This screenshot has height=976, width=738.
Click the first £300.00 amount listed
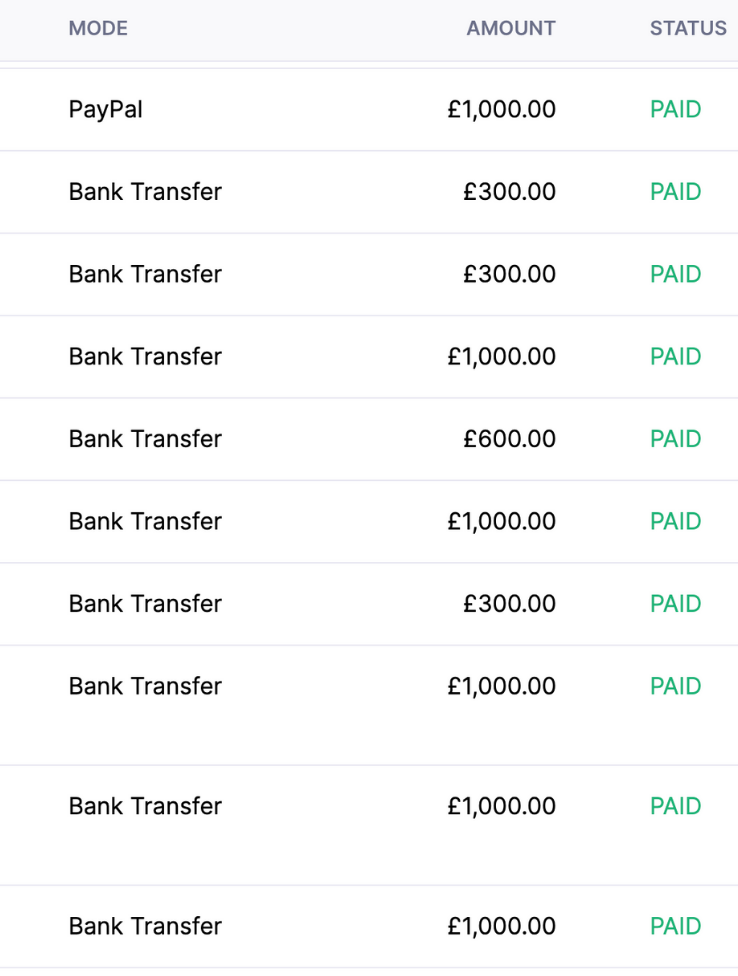[509, 192]
